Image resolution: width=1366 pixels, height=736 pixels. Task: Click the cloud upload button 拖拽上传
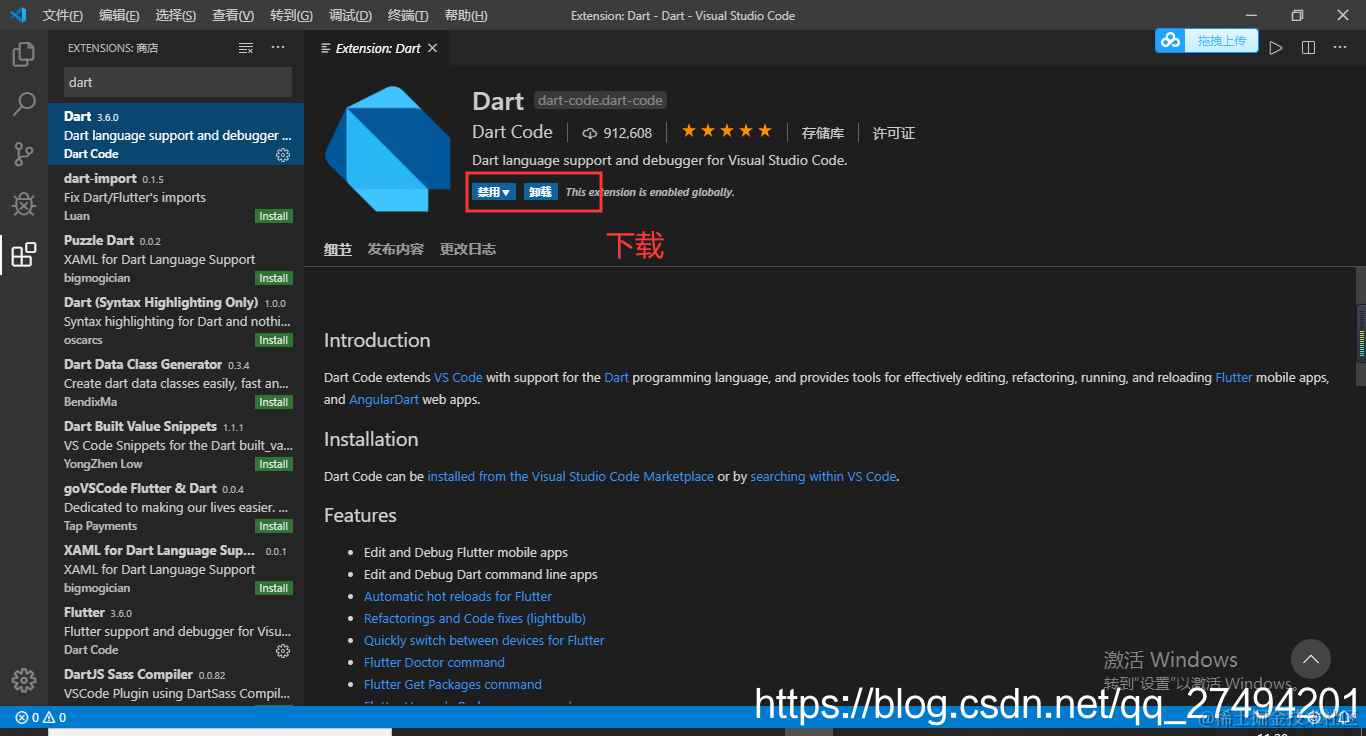tap(1207, 40)
